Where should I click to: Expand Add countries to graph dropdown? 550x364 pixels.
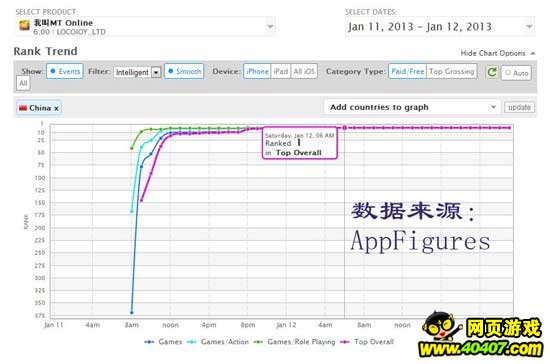click(412, 107)
